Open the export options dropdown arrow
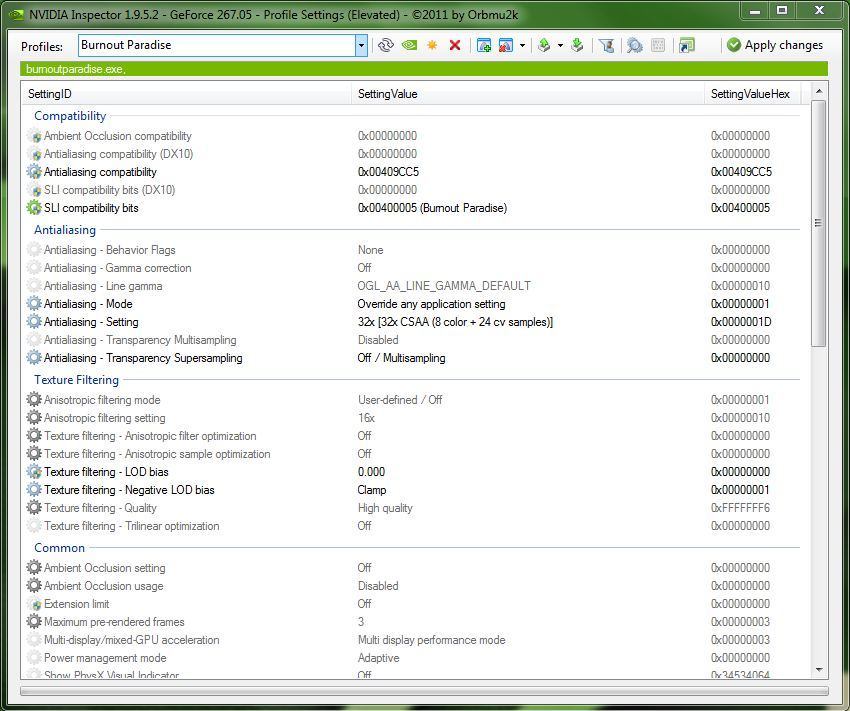This screenshot has height=711, width=850. coord(560,45)
